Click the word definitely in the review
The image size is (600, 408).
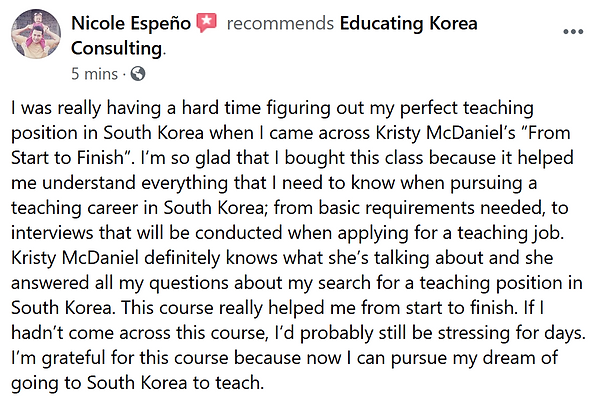pos(182,258)
